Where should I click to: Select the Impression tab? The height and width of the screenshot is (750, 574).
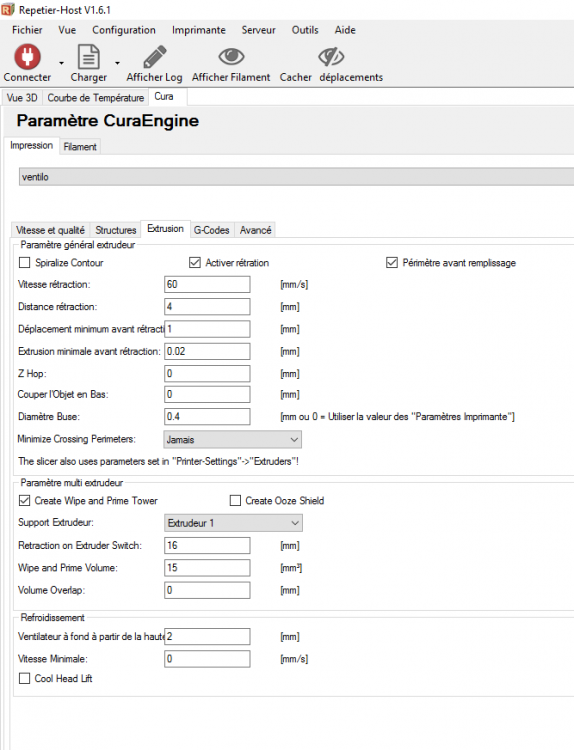[x=32, y=145]
